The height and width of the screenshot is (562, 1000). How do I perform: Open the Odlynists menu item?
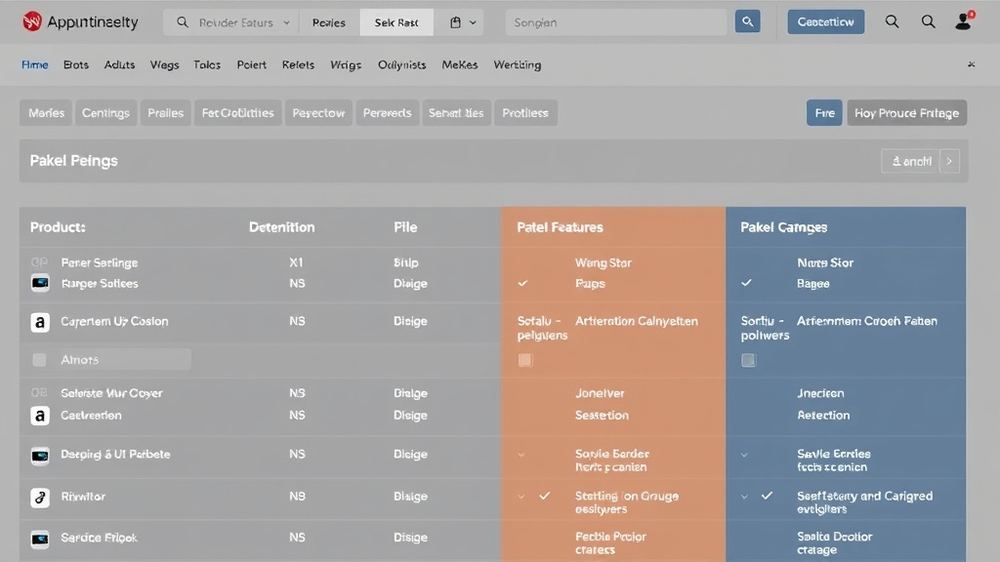(402, 65)
